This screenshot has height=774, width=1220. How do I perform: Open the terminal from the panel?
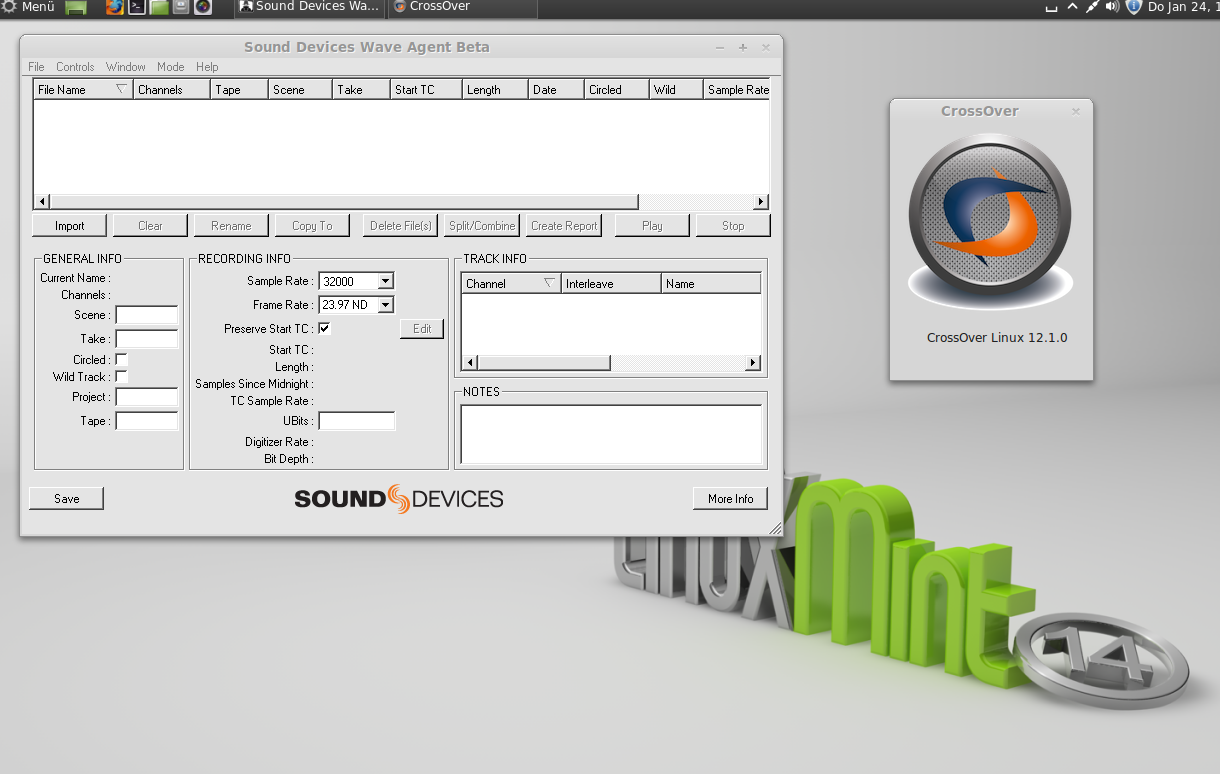[x=136, y=8]
